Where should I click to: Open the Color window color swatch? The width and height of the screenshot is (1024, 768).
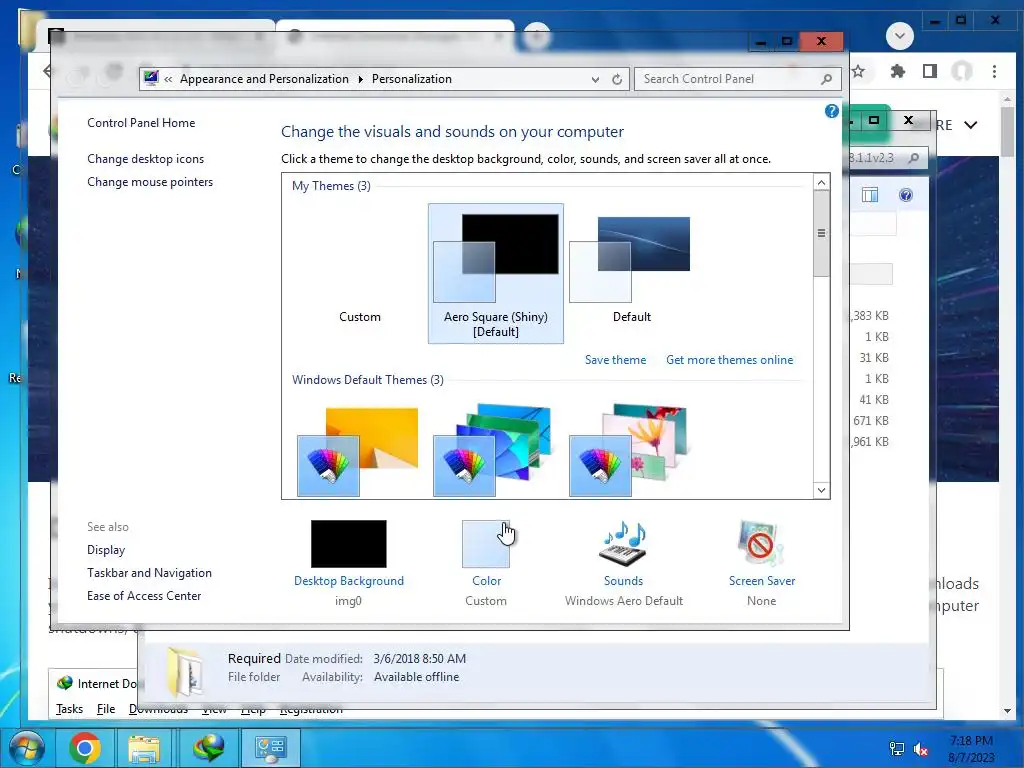tap(486, 543)
